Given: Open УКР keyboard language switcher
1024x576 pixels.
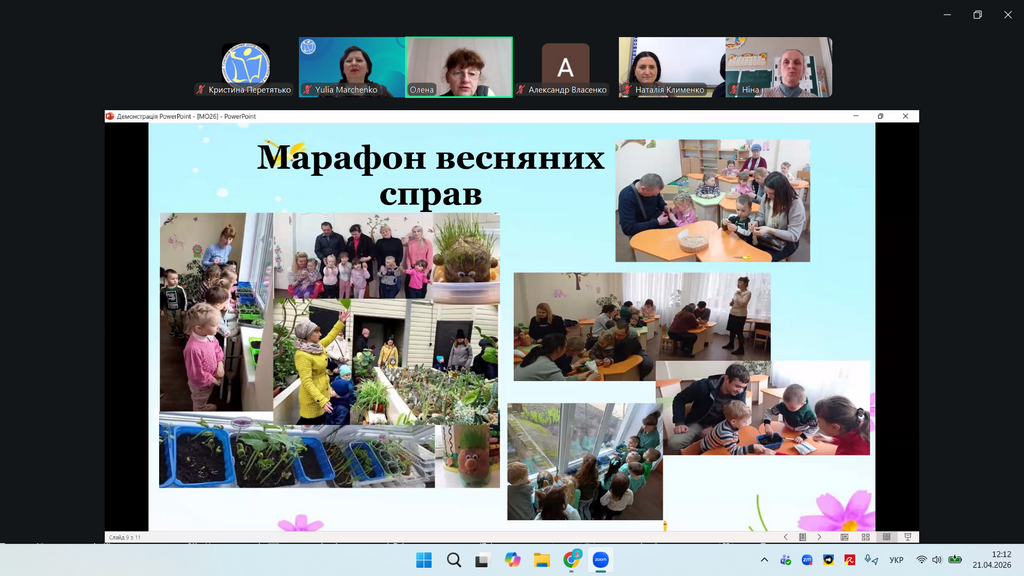Looking at the screenshot, I should 896,560.
